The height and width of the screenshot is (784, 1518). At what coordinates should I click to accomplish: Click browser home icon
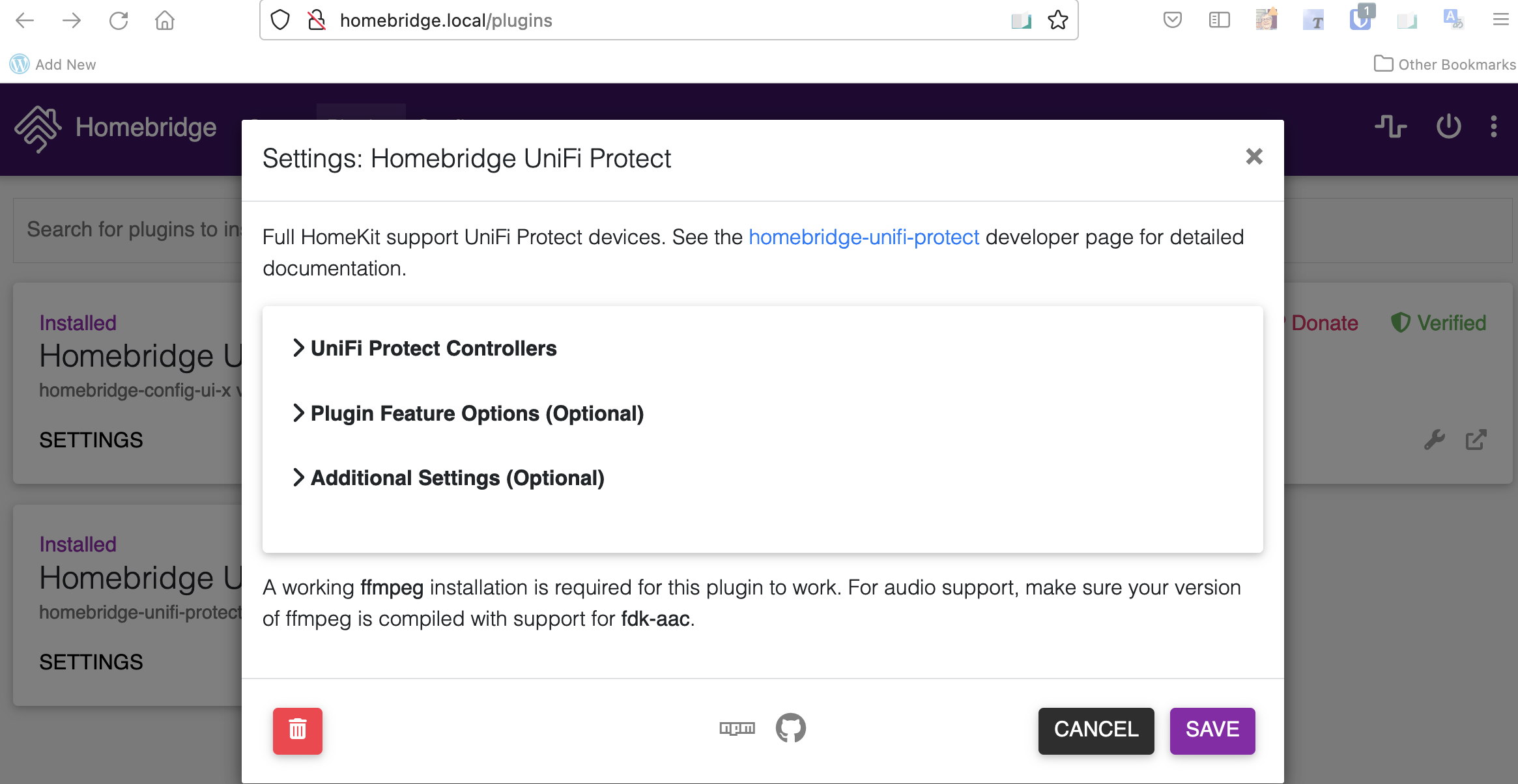(165, 20)
